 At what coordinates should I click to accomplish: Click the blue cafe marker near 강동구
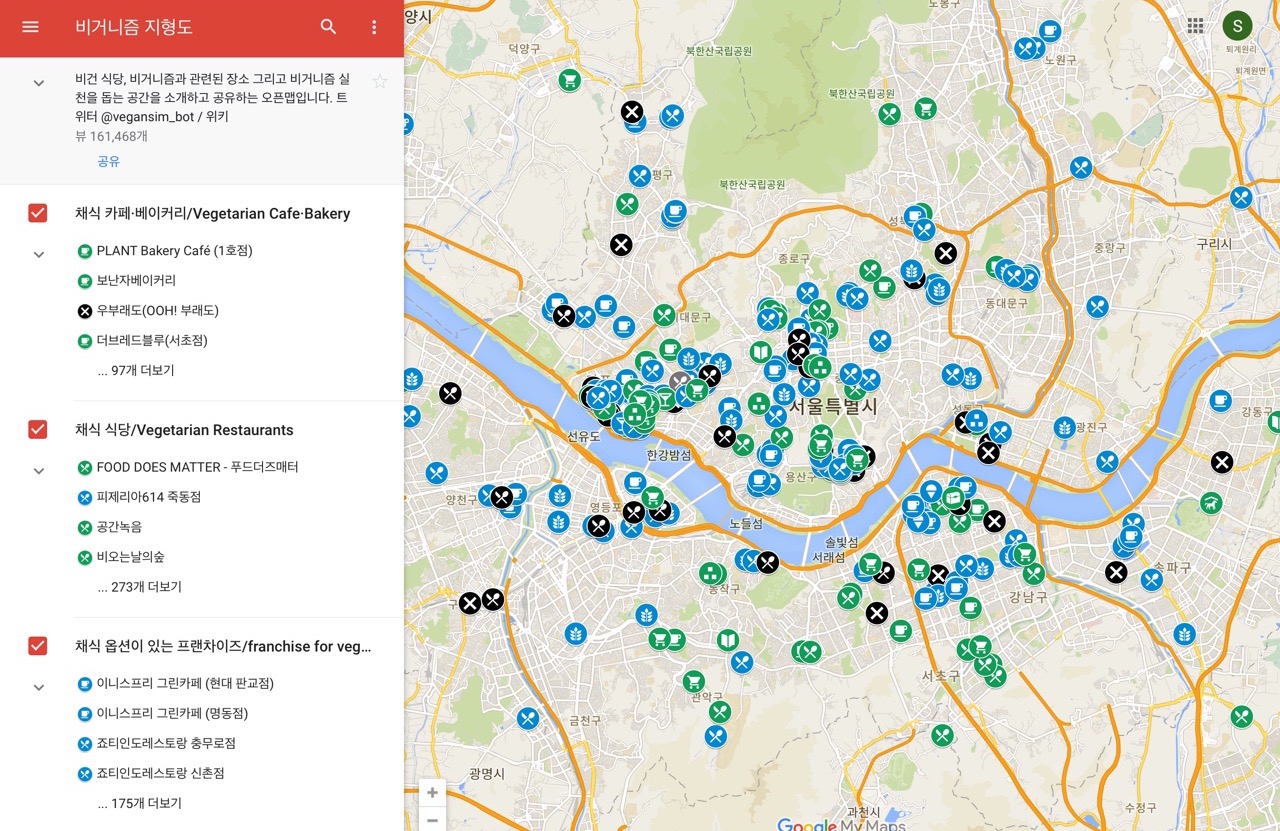(x=1220, y=401)
